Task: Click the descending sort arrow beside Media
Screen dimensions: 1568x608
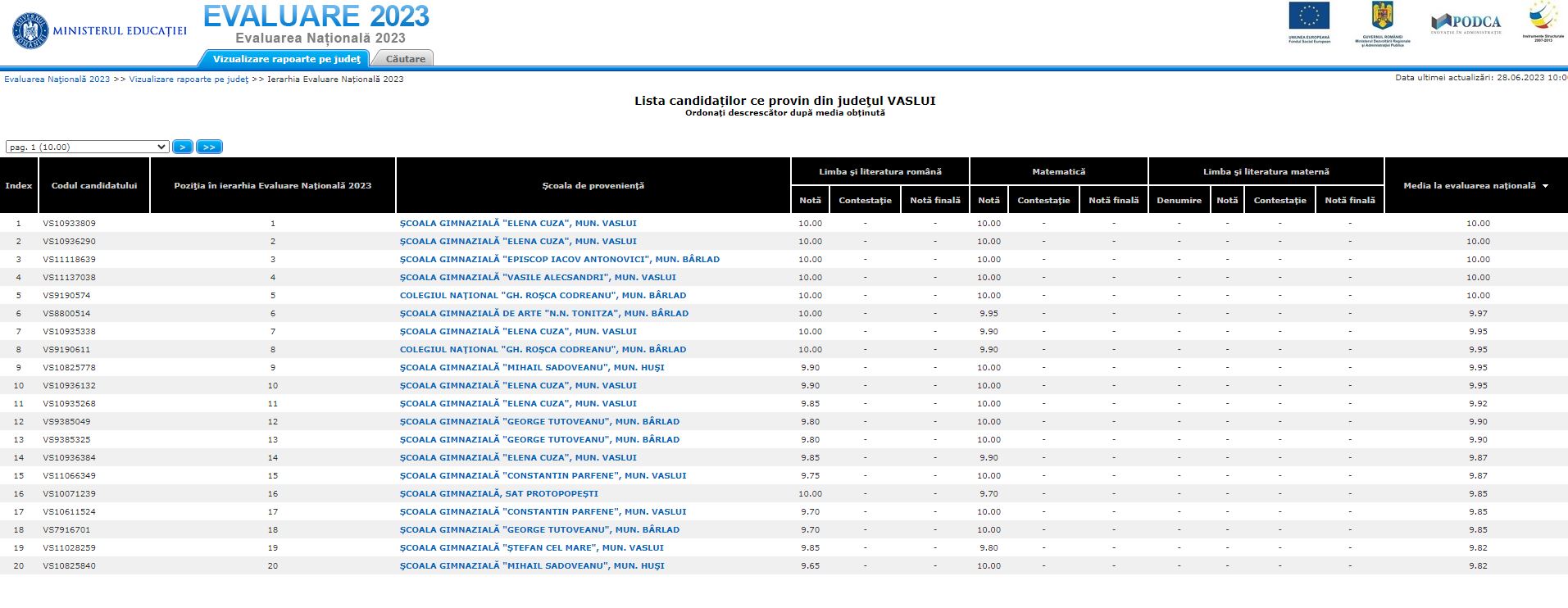Action: [x=1545, y=186]
